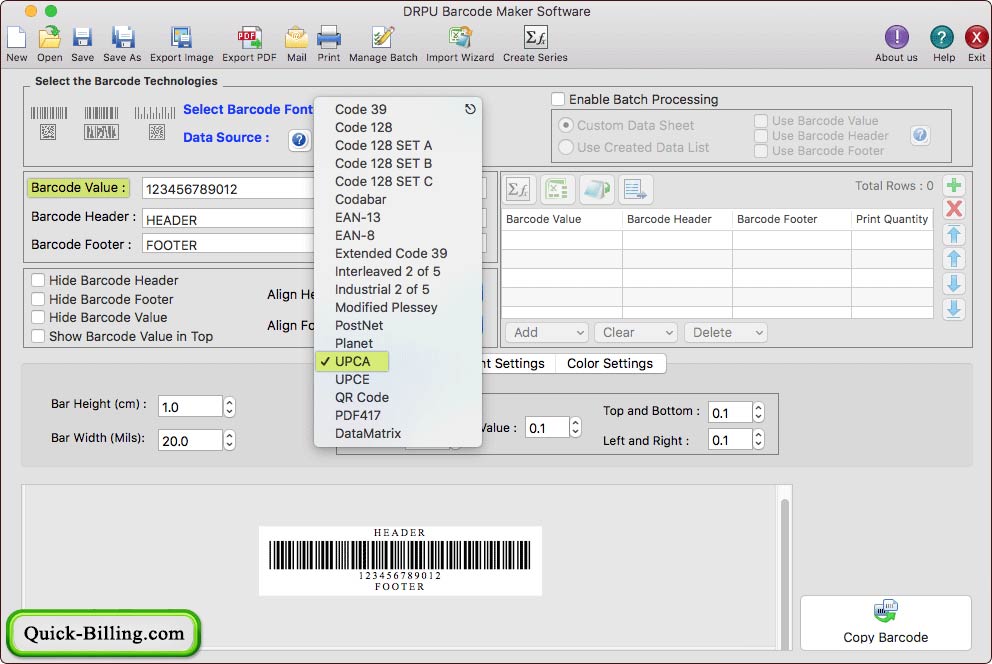The image size is (992, 664).
Task: Click the Barcode Value input field
Action: (x=228, y=189)
